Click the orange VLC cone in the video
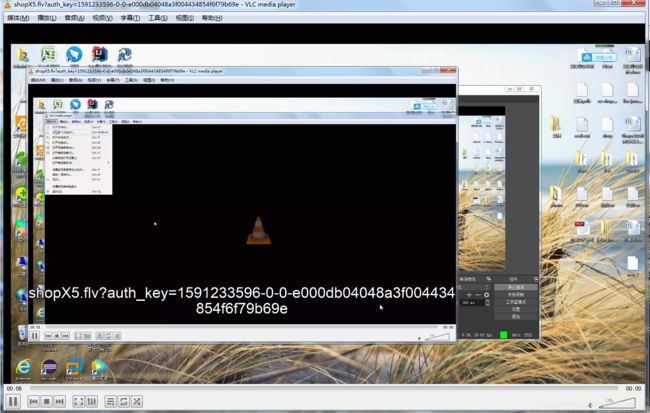 pos(258,230)
